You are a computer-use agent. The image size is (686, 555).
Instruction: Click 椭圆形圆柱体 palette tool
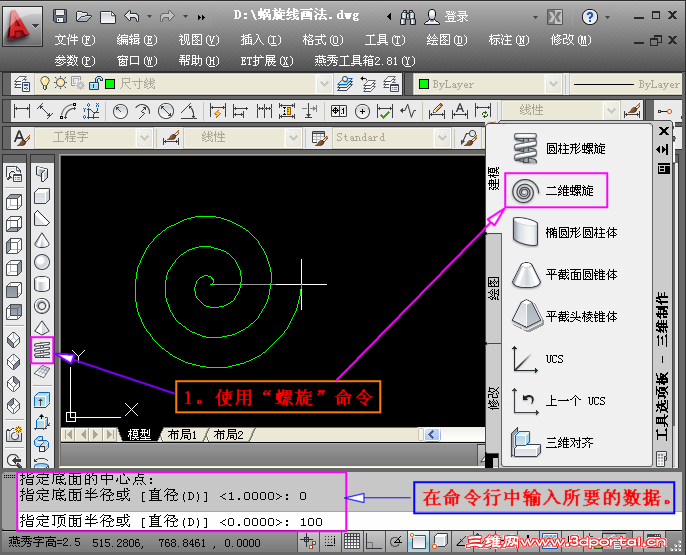coord(564,232)
